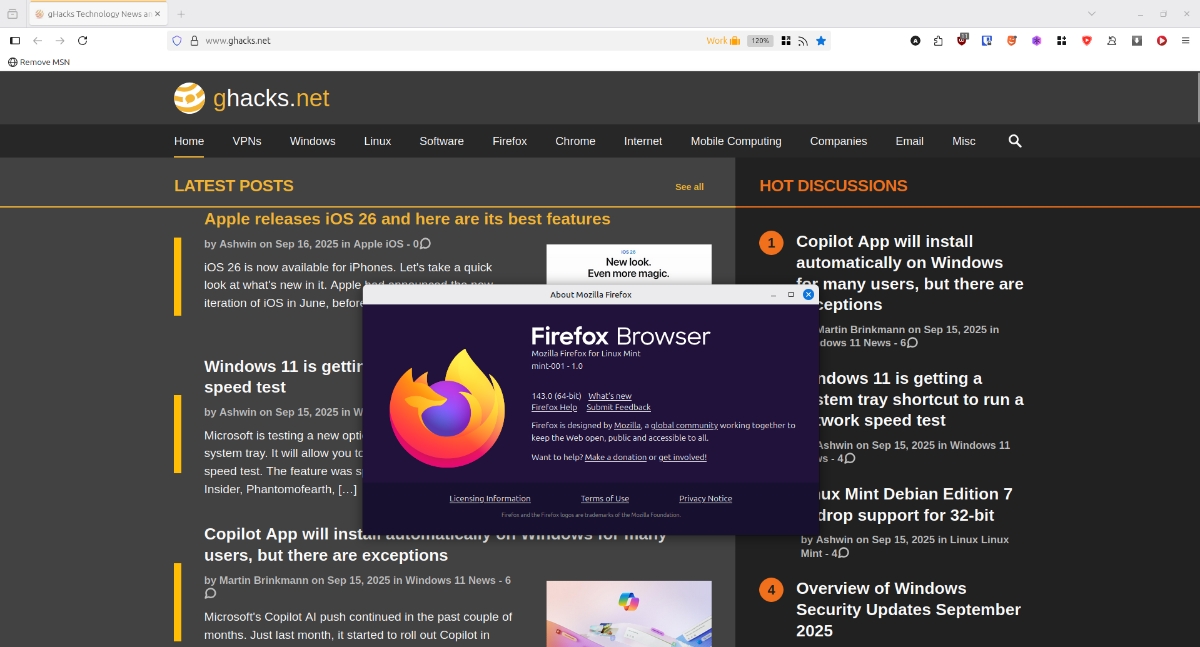The width and height of the screenshot is (1200, 647).
Task: Open the RSS feed icon in address bar
Action: click(x=803, y=41)
